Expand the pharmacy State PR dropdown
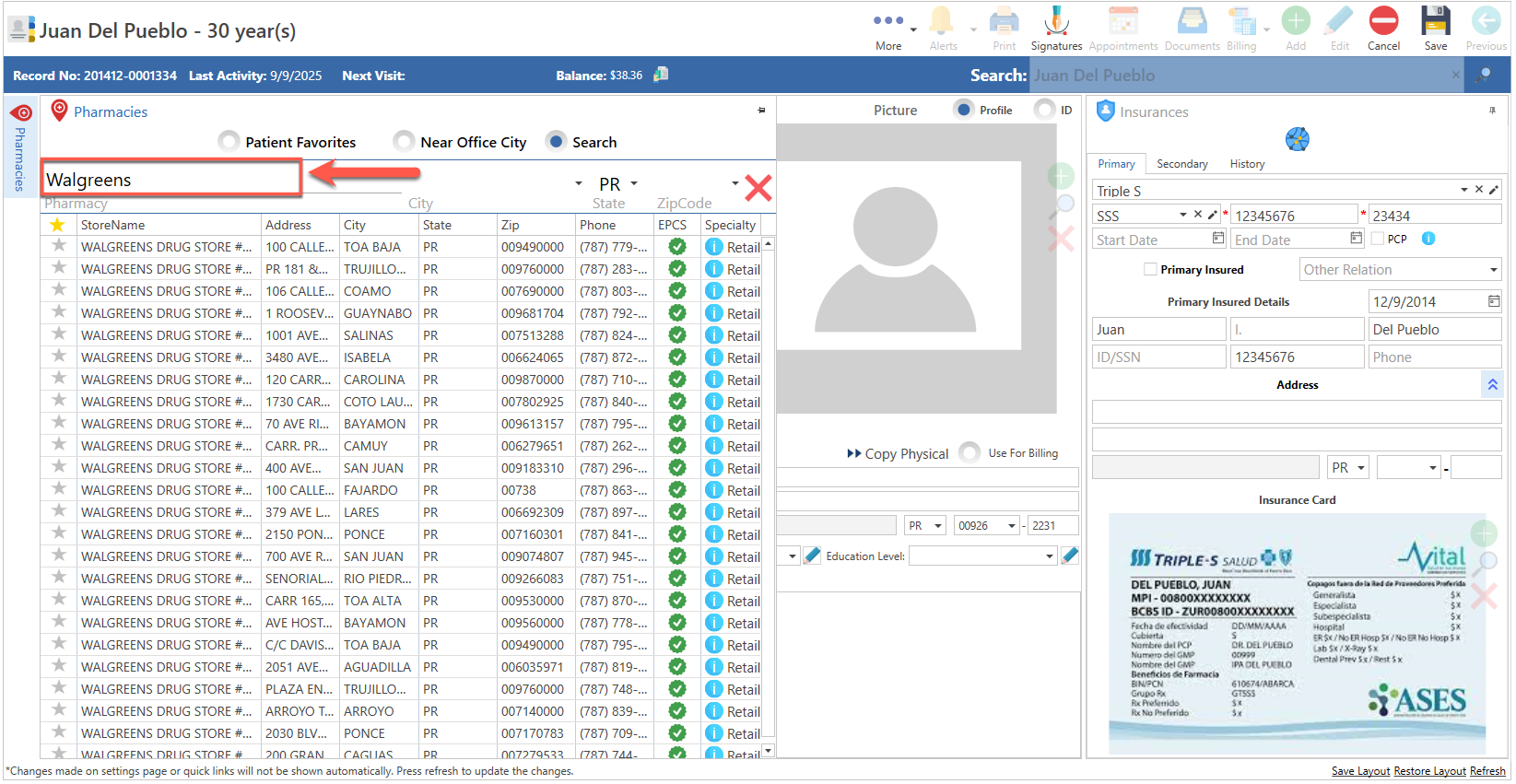This screenshot has width=1516, height=784. pyautogui.click(x=634, y=182)
